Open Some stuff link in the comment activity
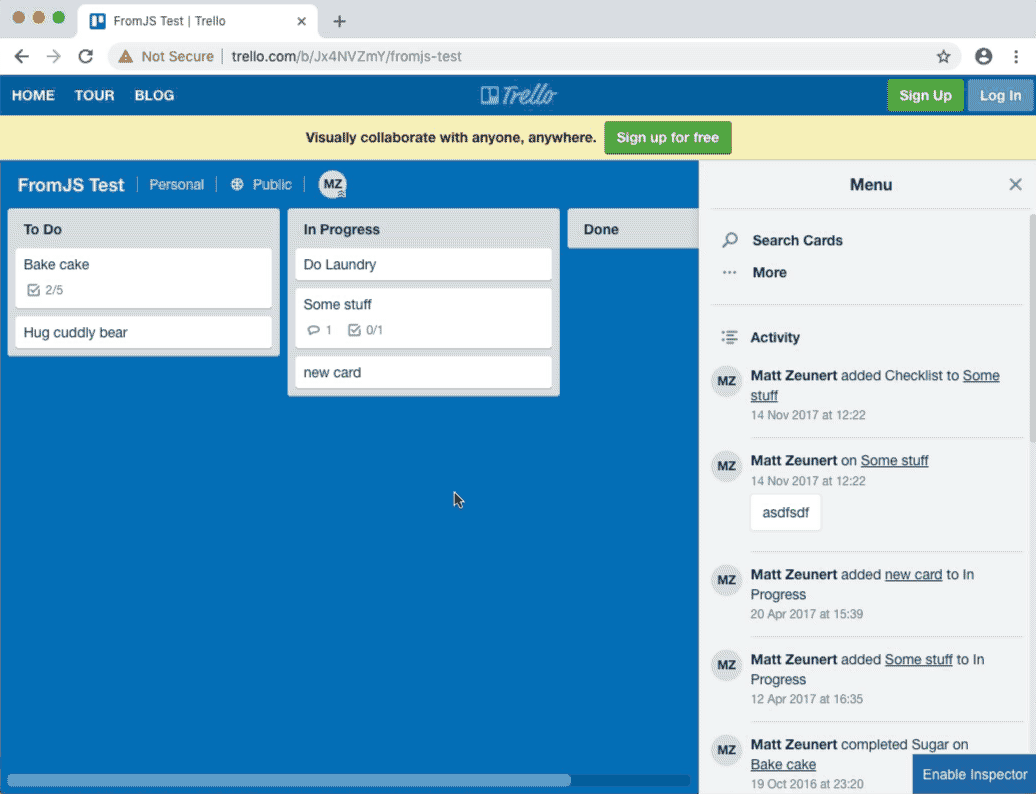The image size is (1036, 794). pos(894,460)
